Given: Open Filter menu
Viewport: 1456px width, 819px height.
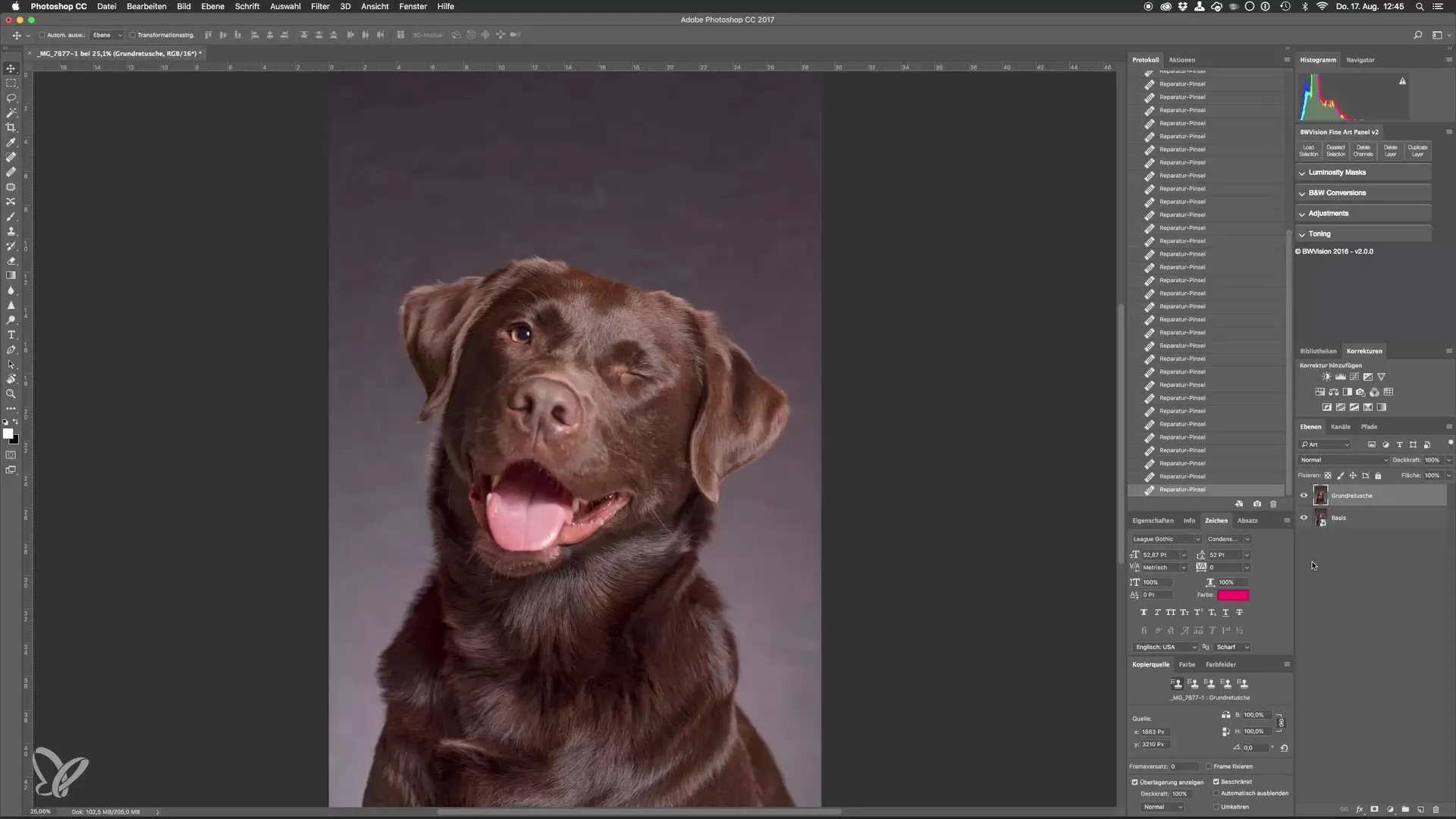Looking at the screenshot, I should click(320, 6).
